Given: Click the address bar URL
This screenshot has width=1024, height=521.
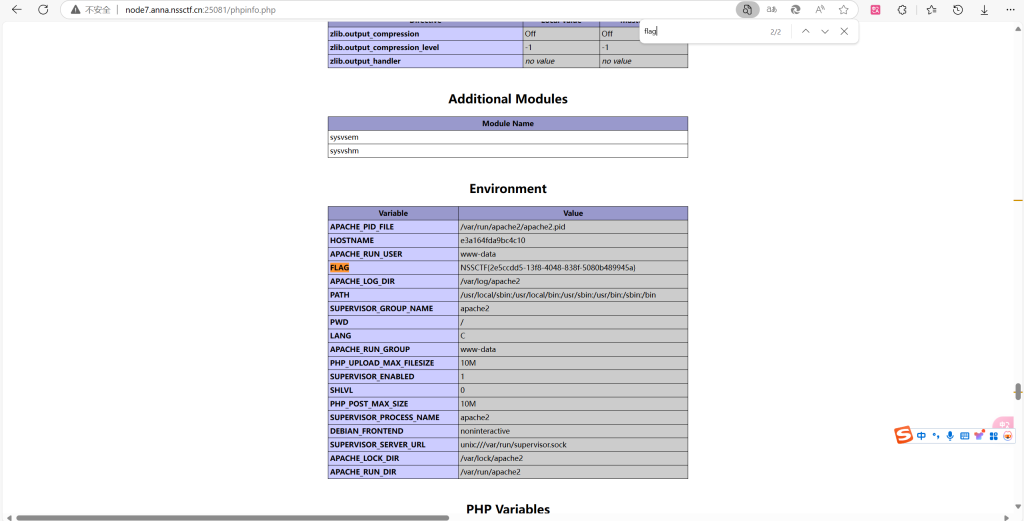Looking at the screenshot, I should (200, 9).
